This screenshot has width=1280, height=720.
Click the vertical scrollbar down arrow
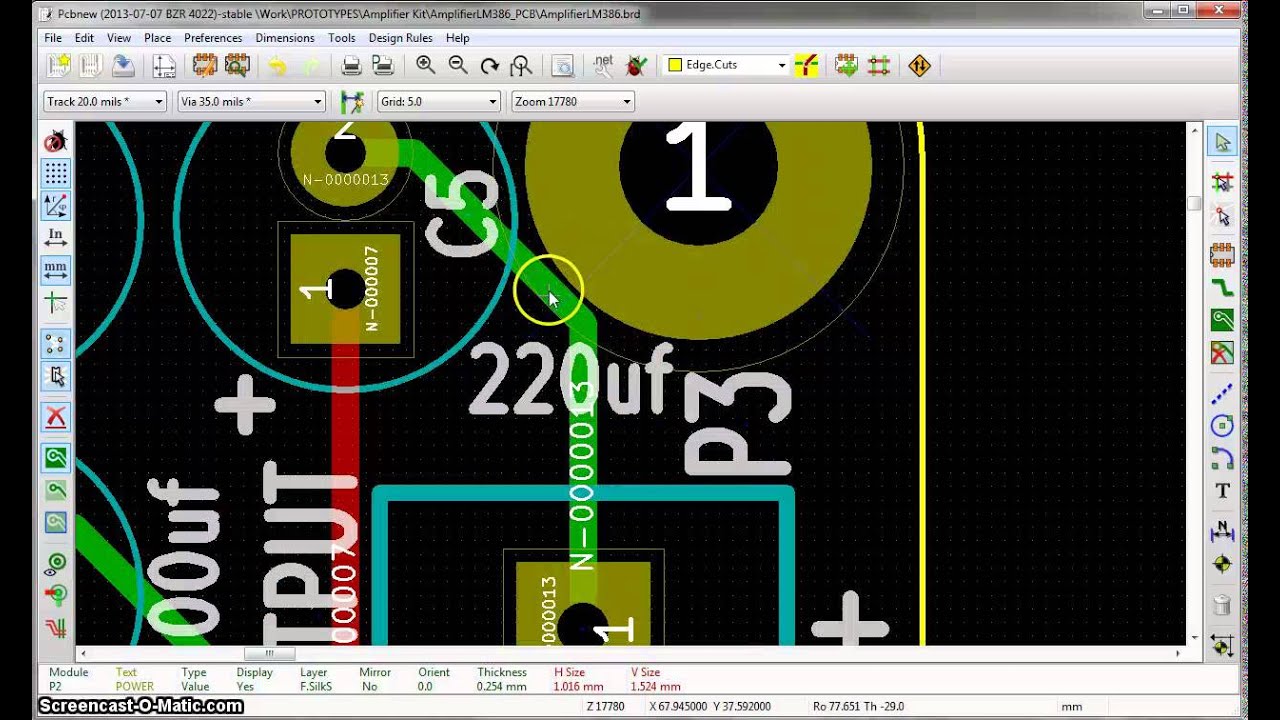point(1193,637)
